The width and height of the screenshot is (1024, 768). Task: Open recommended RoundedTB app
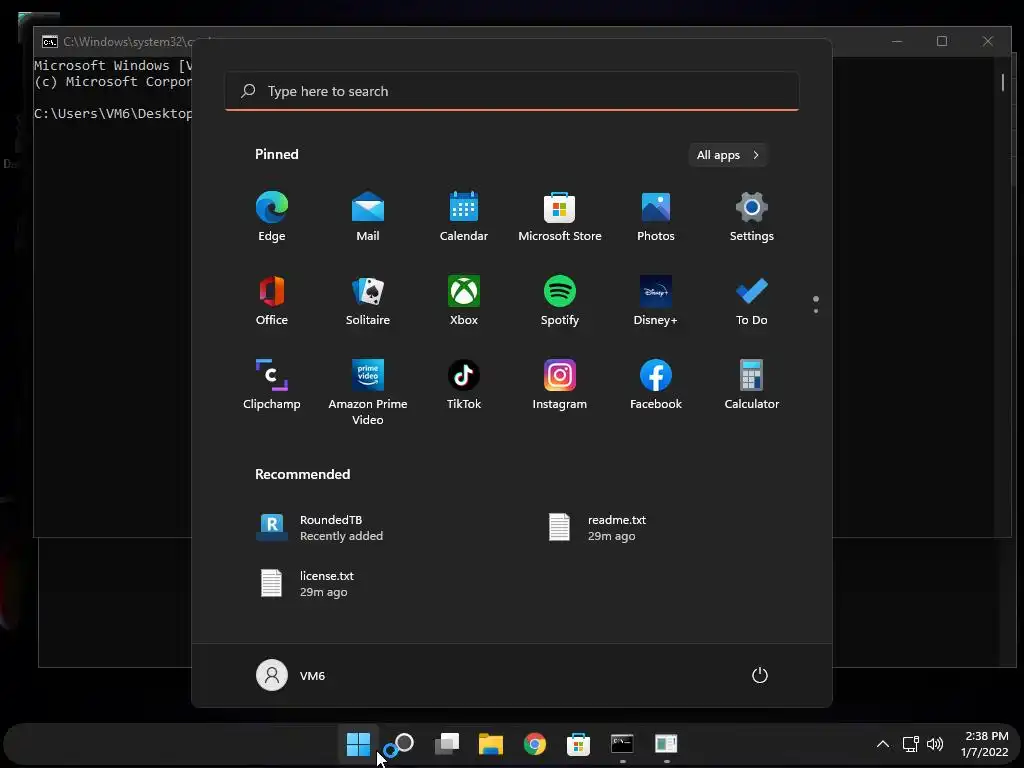tap(320, 528)
